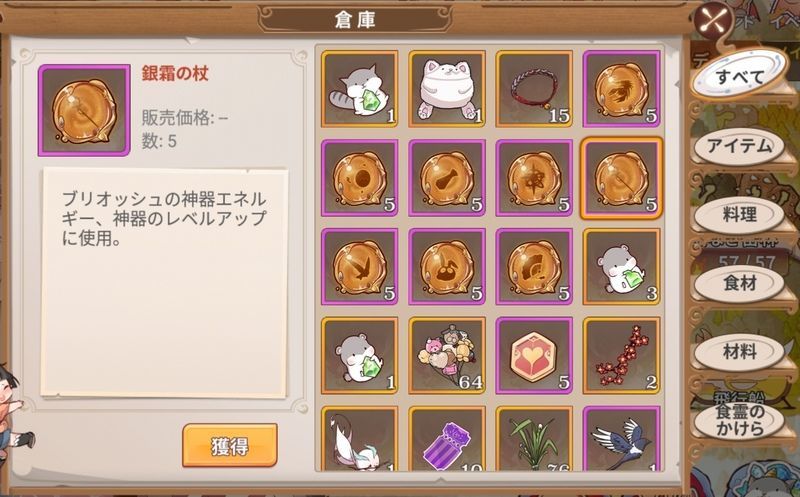Image resolution: width=800 pixels, height=497 pixels.
Task: Click the orange 獲得 button
Action: click(230, 445)
